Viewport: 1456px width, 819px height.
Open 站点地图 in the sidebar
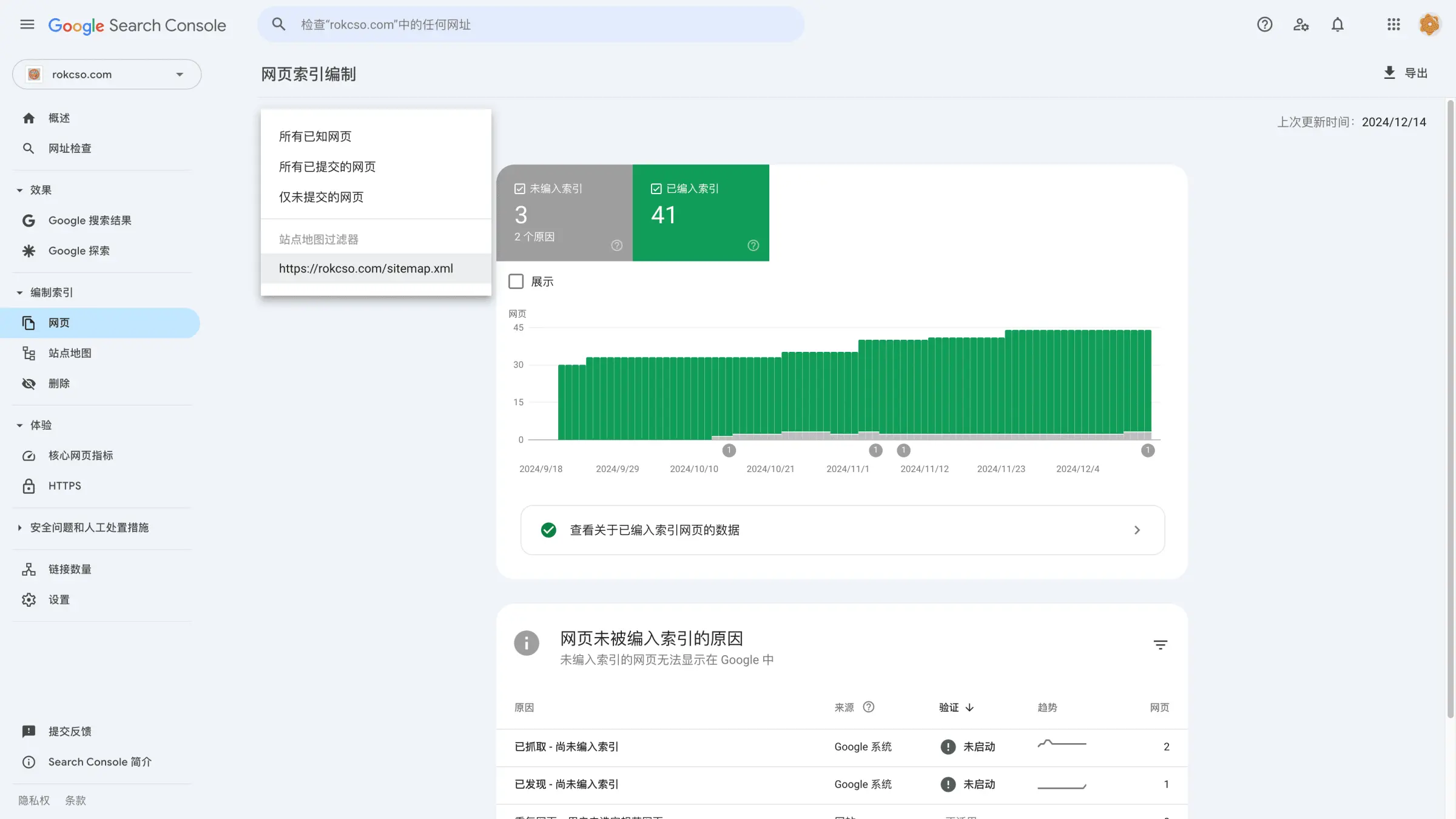coord(100,353)
